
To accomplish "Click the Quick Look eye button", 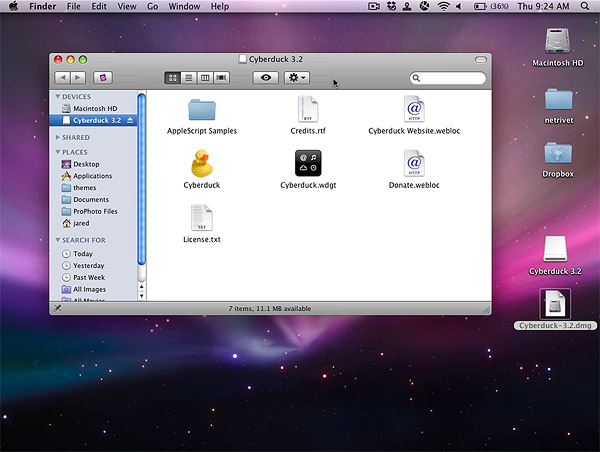I will [x=266, y=78].
